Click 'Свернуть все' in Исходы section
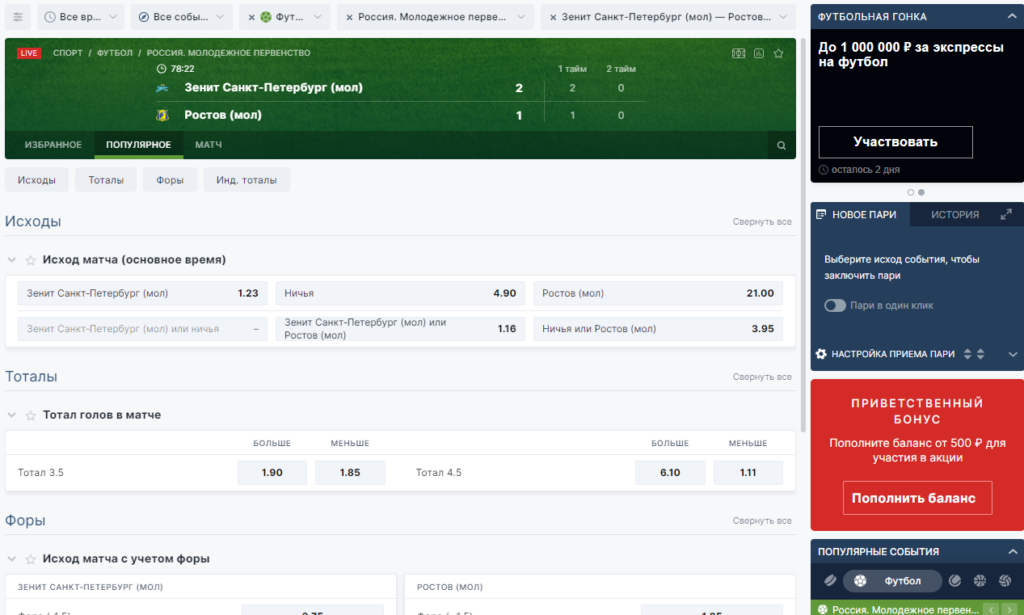The height and width of the screenshot is (615, 1024). click(762, 222)
